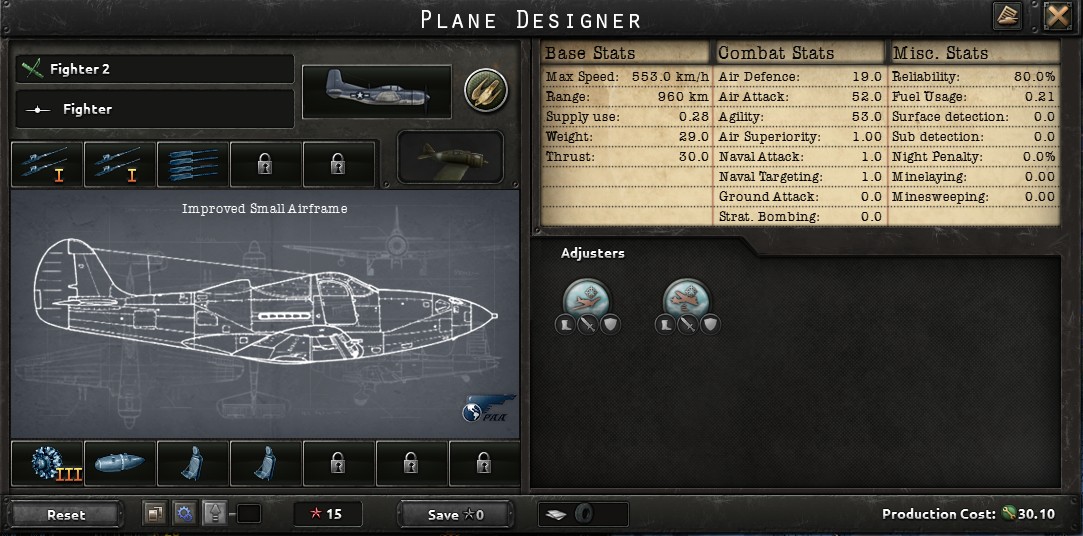Click the engine module slot marked III
The height and width of the screenshot is (536, 1083).
click(48, 463)
